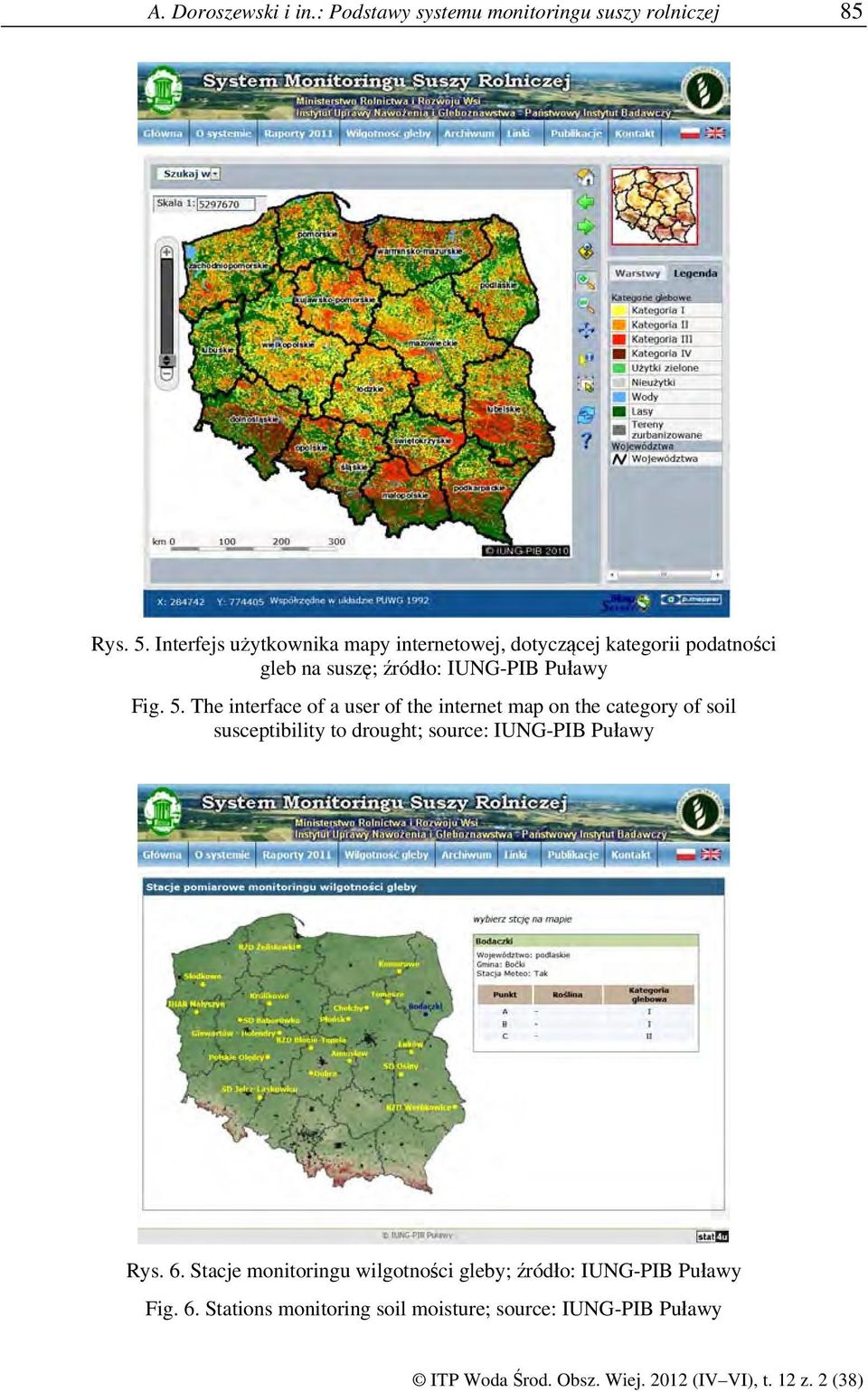Image resolution: width=868 pixels, height=1392 pixels.
Task: Open Archiwum in Fig. 5 screenshot
Action: pos(468,133)
